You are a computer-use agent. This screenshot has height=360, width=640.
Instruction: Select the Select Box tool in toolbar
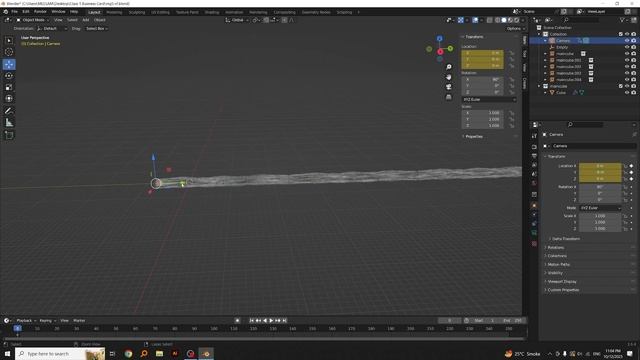click(x=9, y=40)
